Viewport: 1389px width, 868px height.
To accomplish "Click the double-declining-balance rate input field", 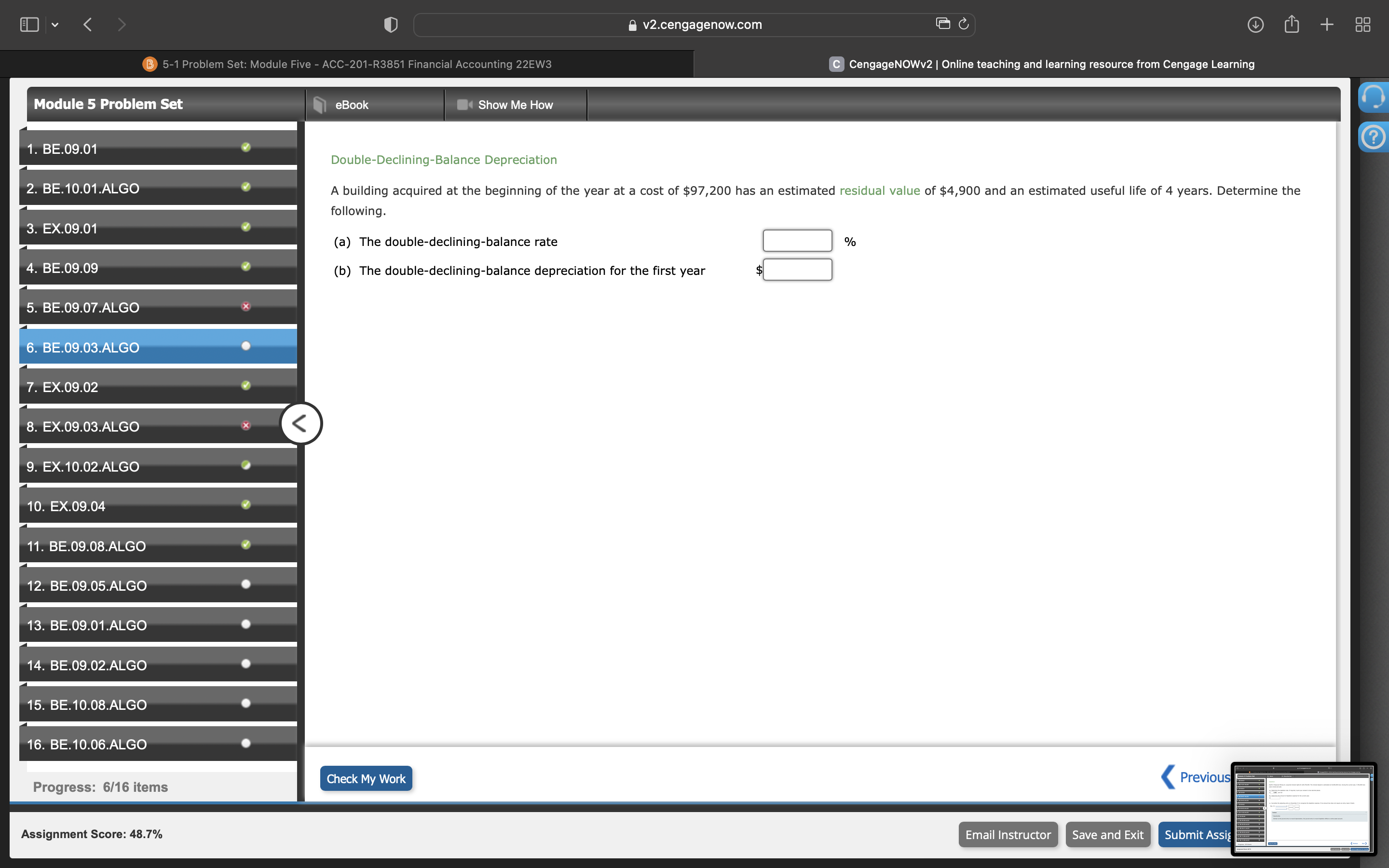I will 797,240.
